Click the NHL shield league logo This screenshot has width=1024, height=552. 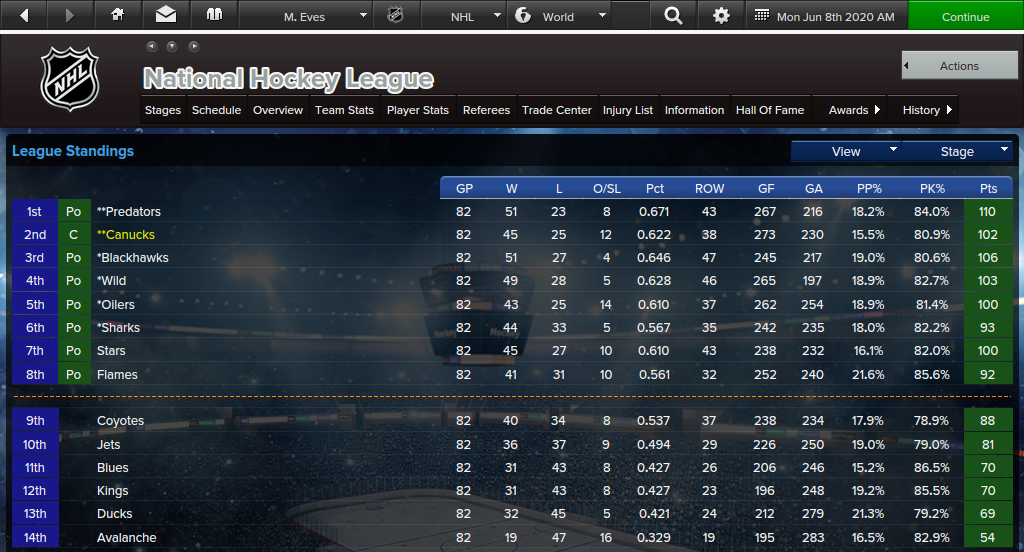(70, 78)
